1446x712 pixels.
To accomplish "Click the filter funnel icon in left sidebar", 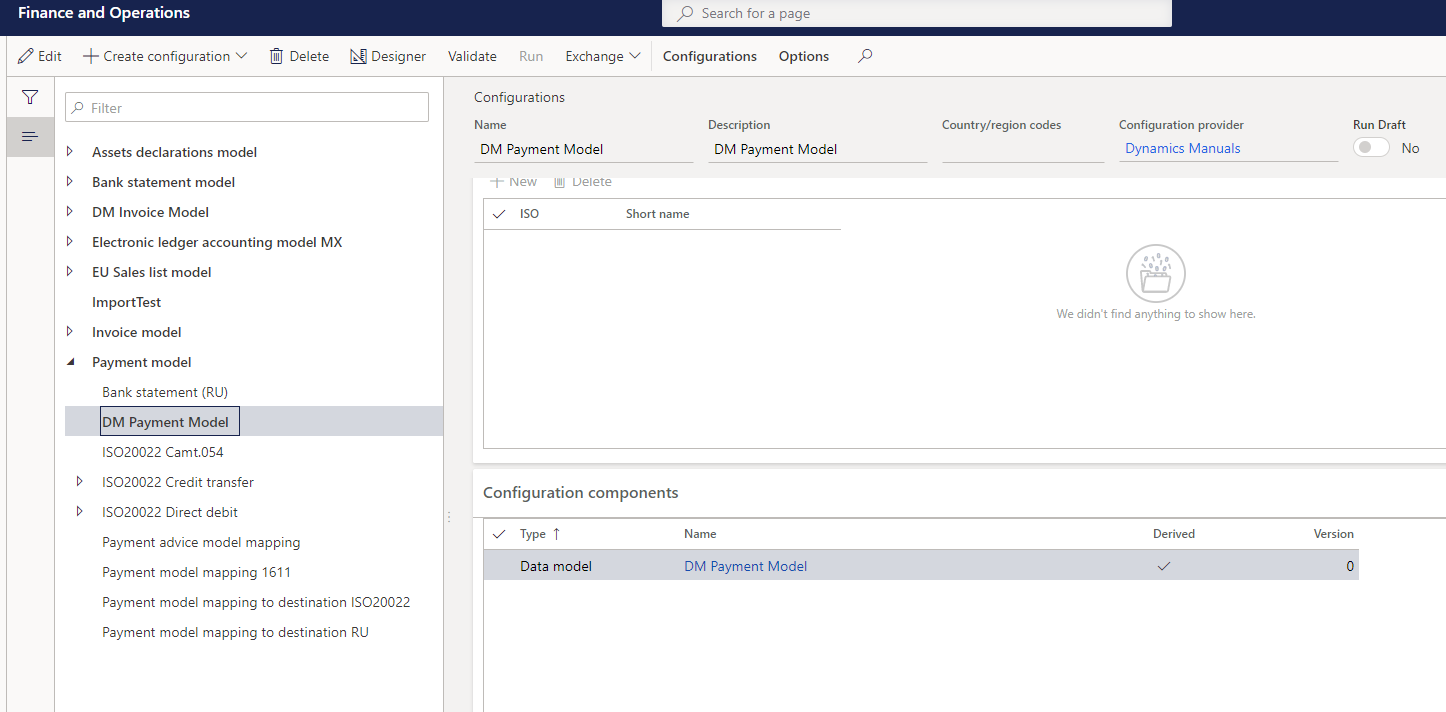I will [x=29, y=97].
